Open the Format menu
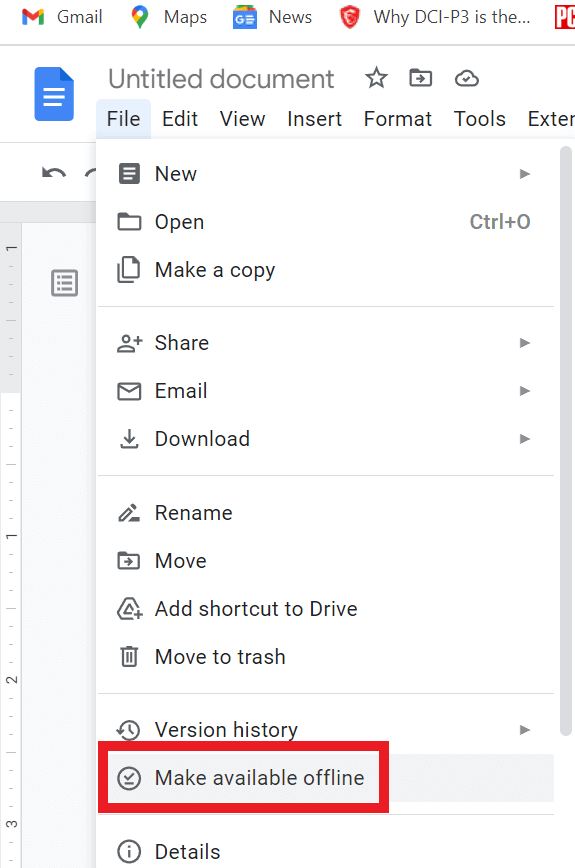Viewport: 575px width, 868px height. [397, 119]
